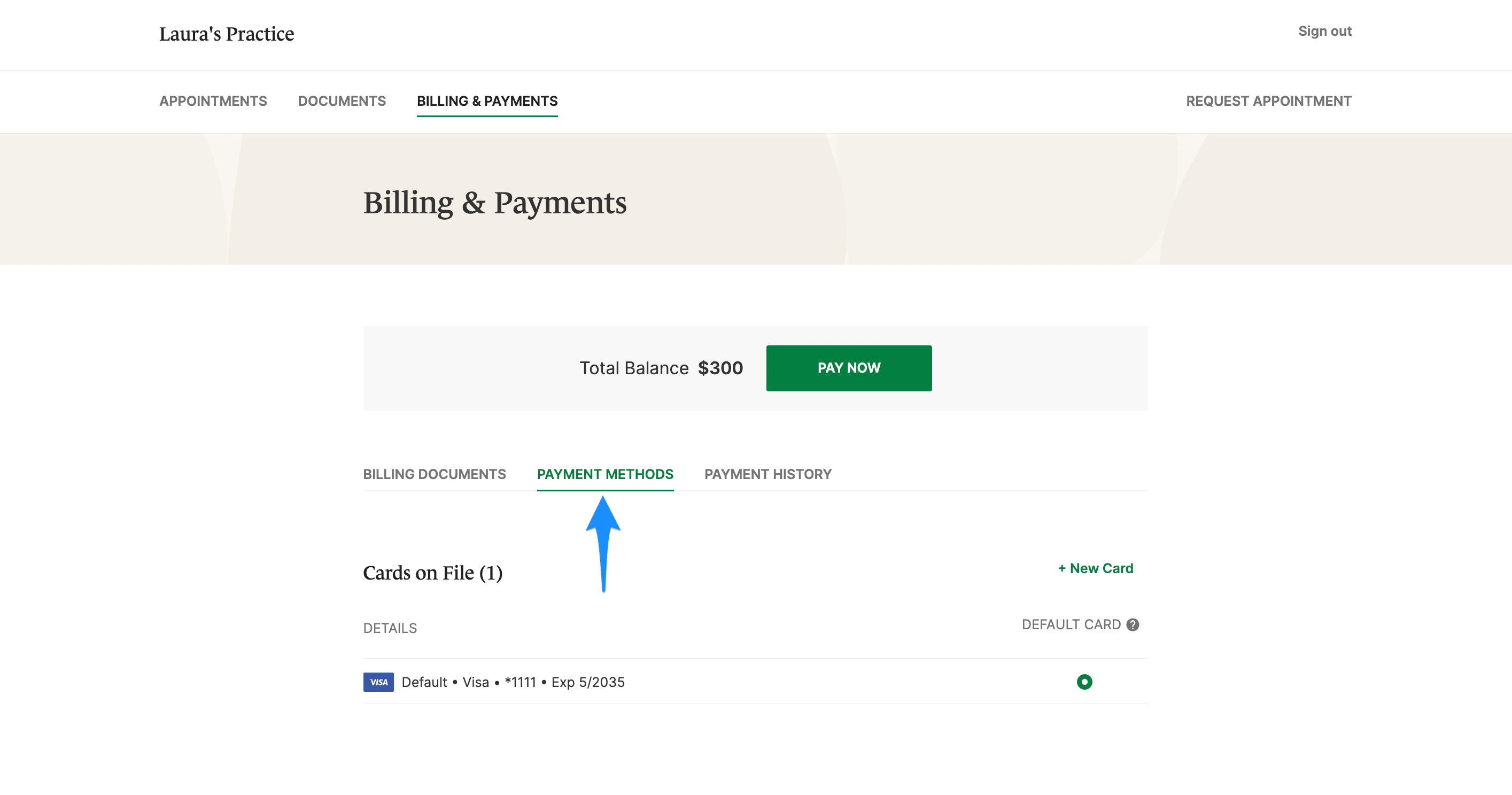Viewport: 1512px width, 795px height.
Task: Sign out of the patient portal
Action: click(1325, 31)
